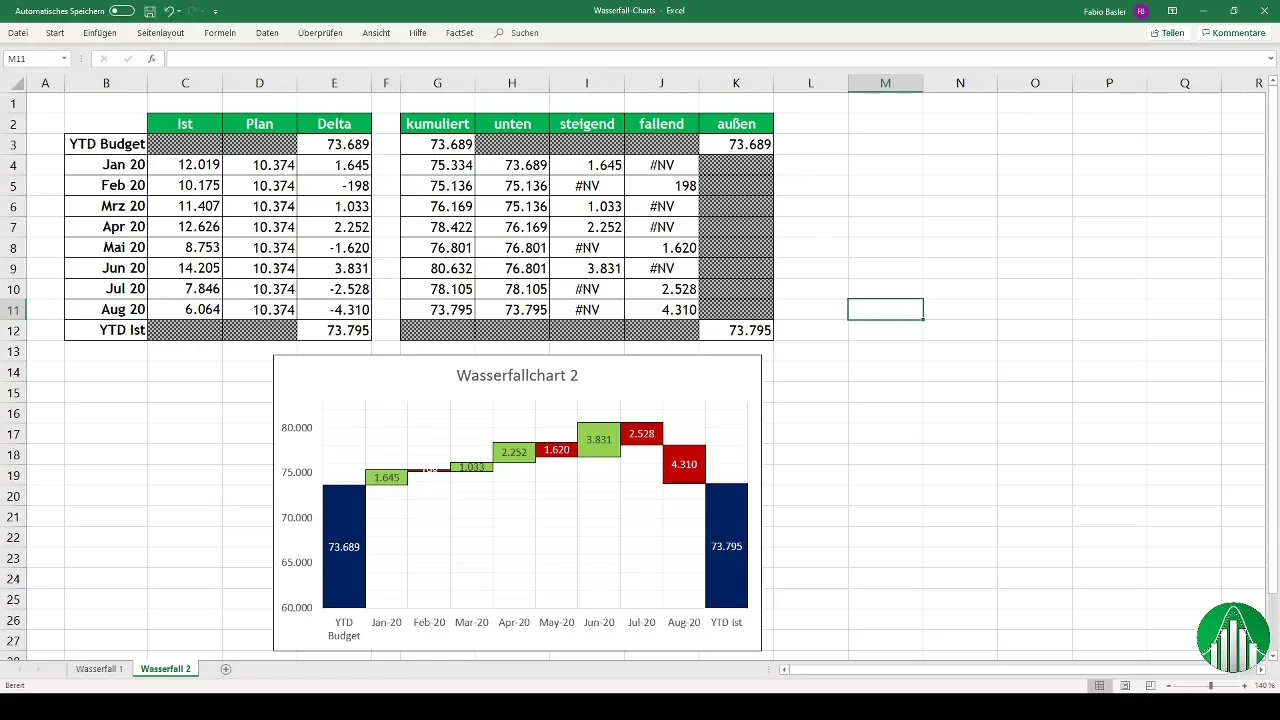
Task: Expand the formula bar chevron
Action: [x=1272, y=59]
